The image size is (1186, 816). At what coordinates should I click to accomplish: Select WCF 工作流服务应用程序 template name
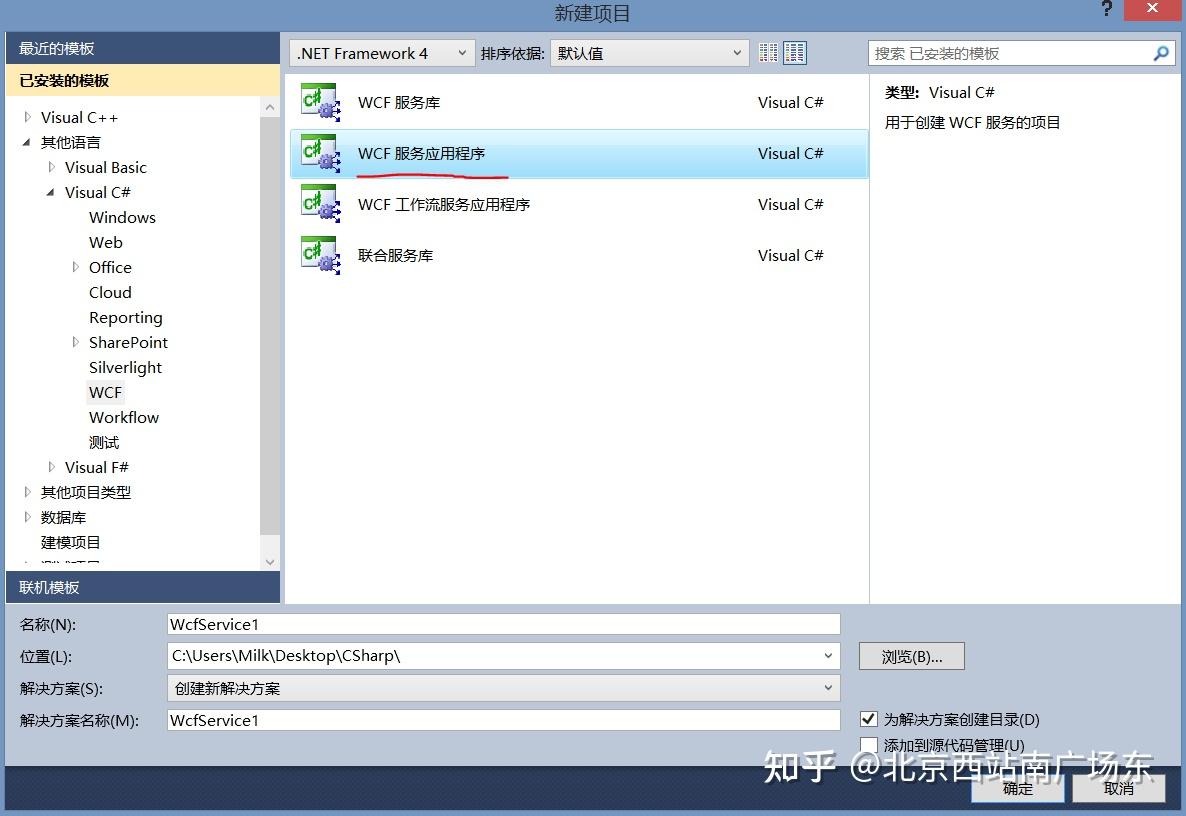(444, 204)
